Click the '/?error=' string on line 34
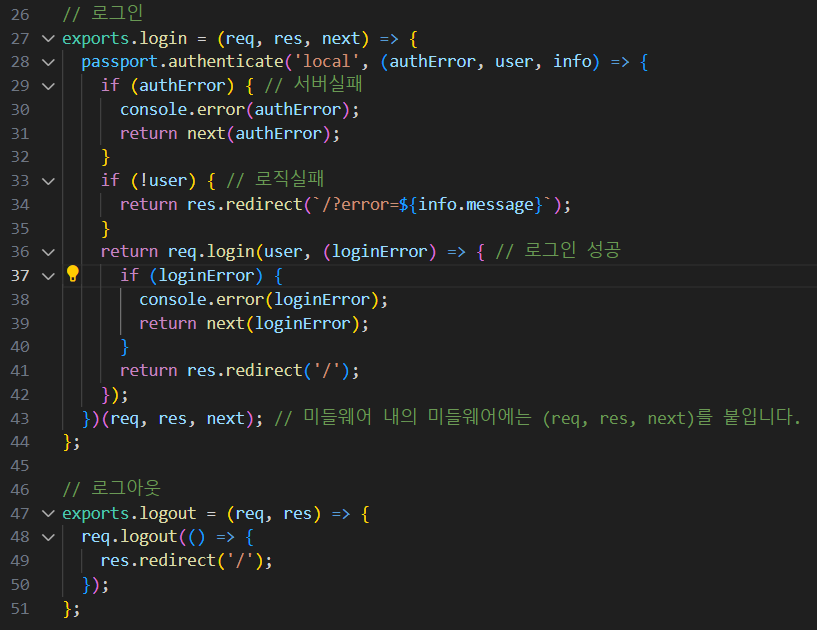Viewport: 817px width, 630px height. click(361, 204)
